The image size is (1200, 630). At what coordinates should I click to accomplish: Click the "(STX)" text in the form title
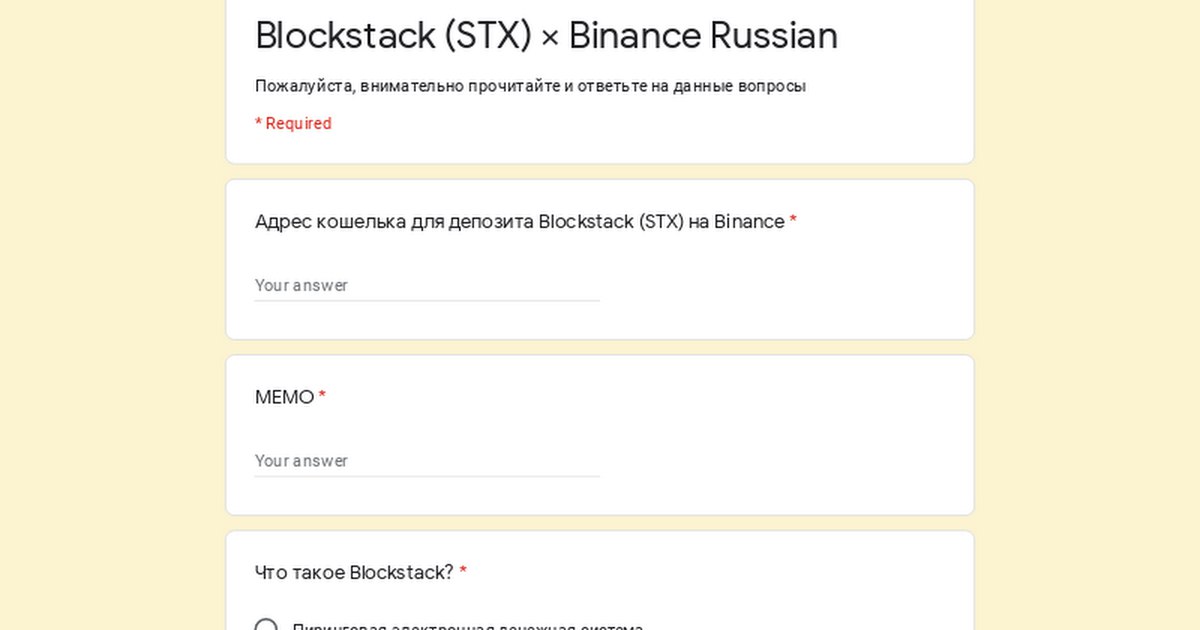point(486,36)
